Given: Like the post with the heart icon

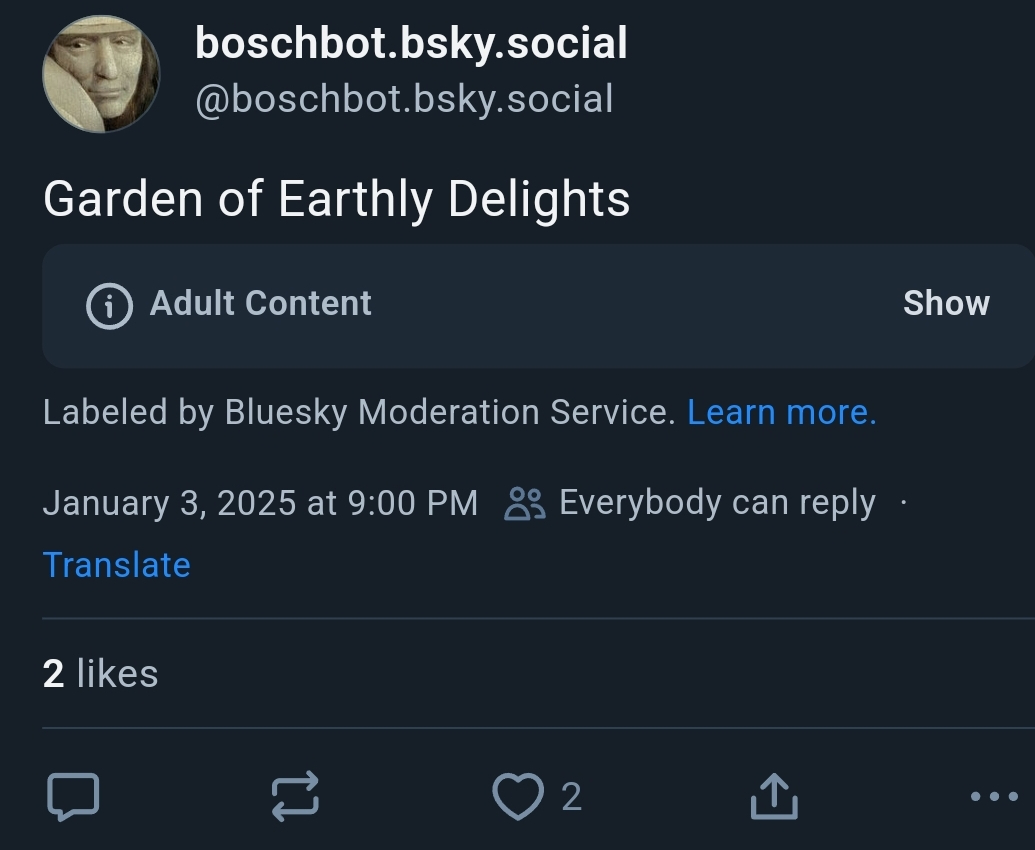Looking at the screenshot, I should 517,797.
